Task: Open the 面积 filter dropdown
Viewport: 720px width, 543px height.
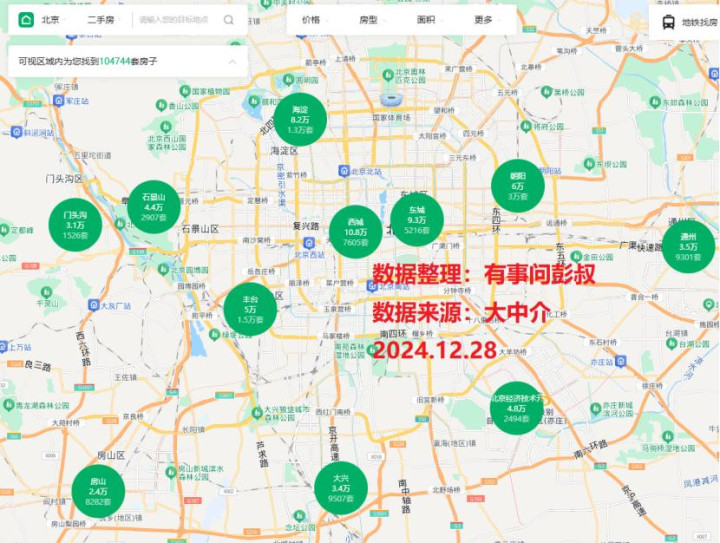Action: pyautogui.click(x=429, y=20)
